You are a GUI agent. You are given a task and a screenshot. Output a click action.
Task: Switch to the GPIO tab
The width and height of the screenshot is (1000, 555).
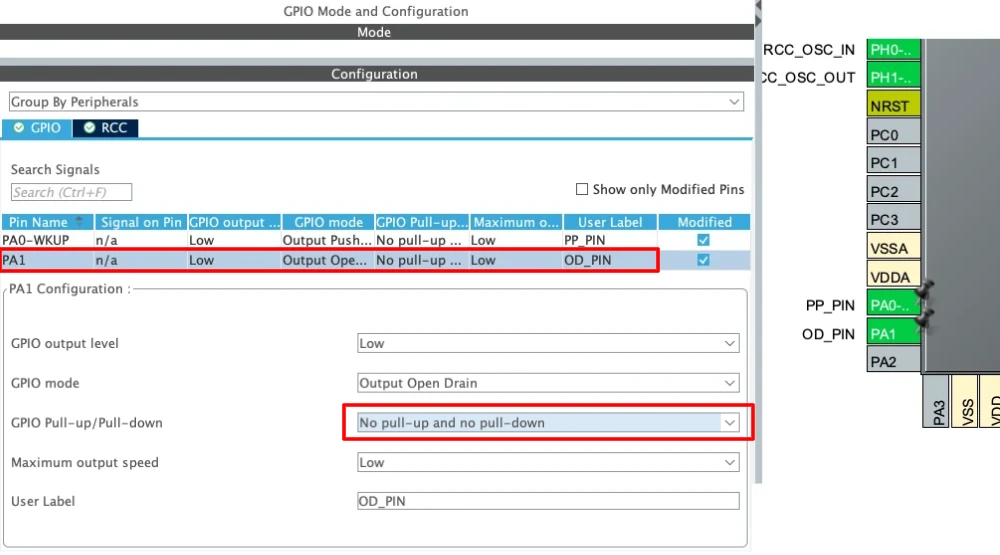coord(37,128)
